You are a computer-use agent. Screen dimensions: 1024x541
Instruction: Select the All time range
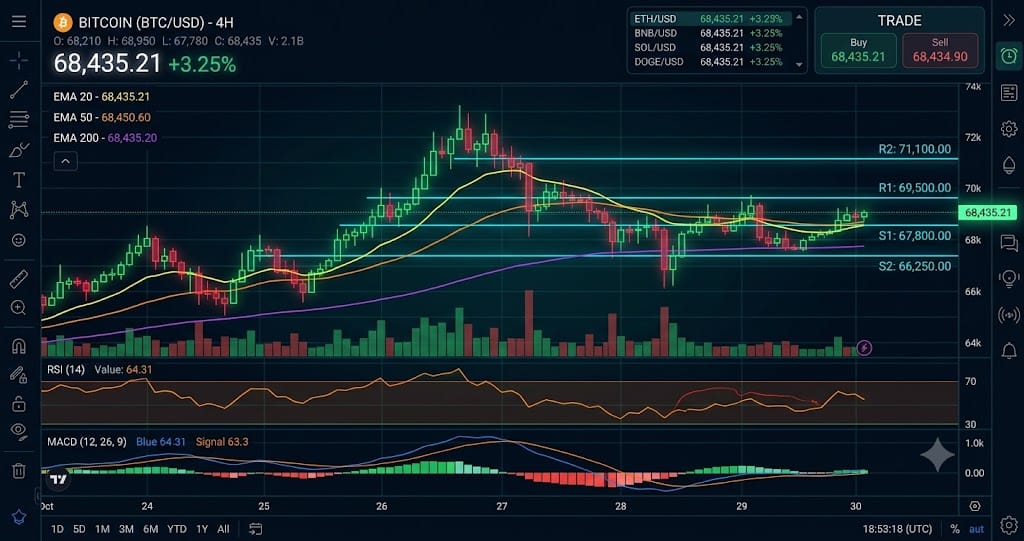223,529
